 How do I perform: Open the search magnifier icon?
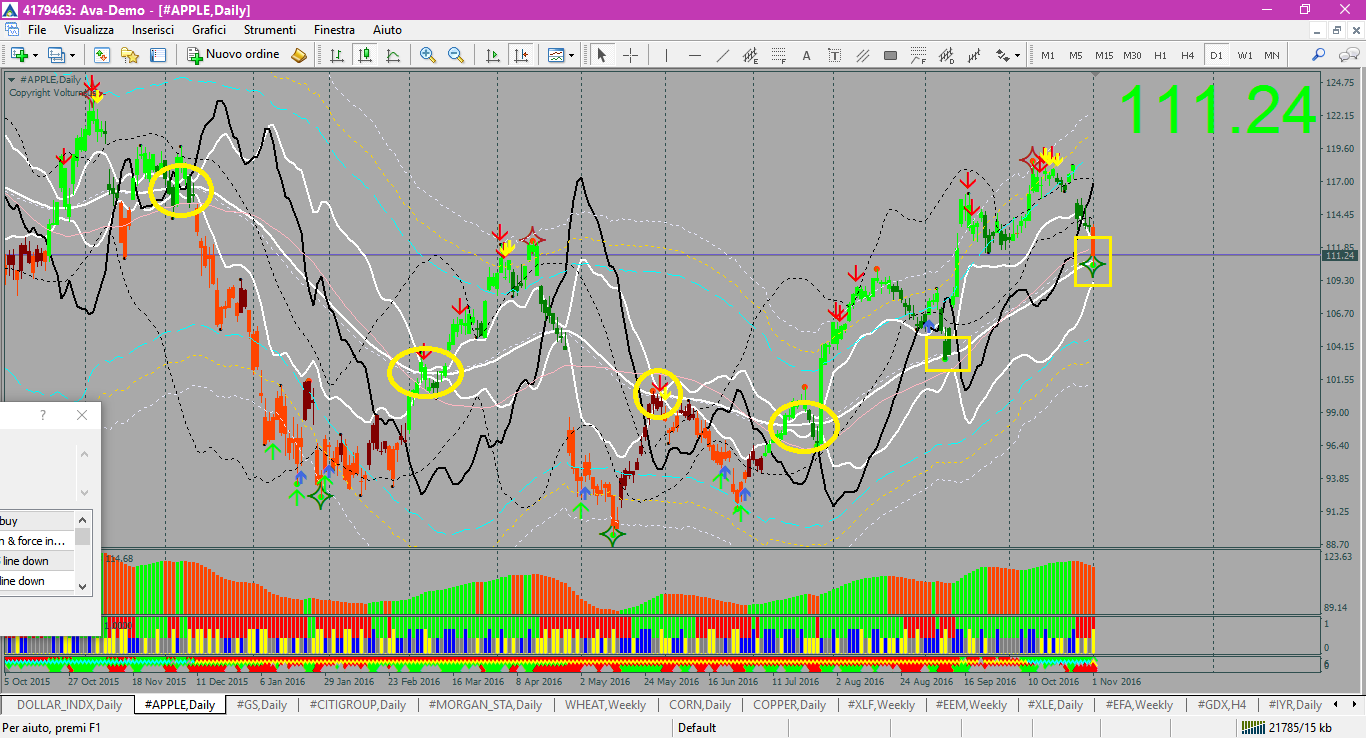click(x=1319, y=55)
